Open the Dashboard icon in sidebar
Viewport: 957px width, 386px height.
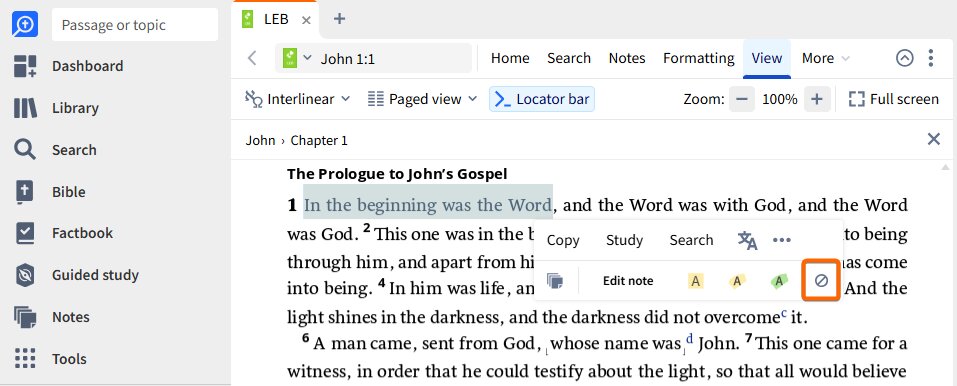pyautogui.click(x=25, y=66)
